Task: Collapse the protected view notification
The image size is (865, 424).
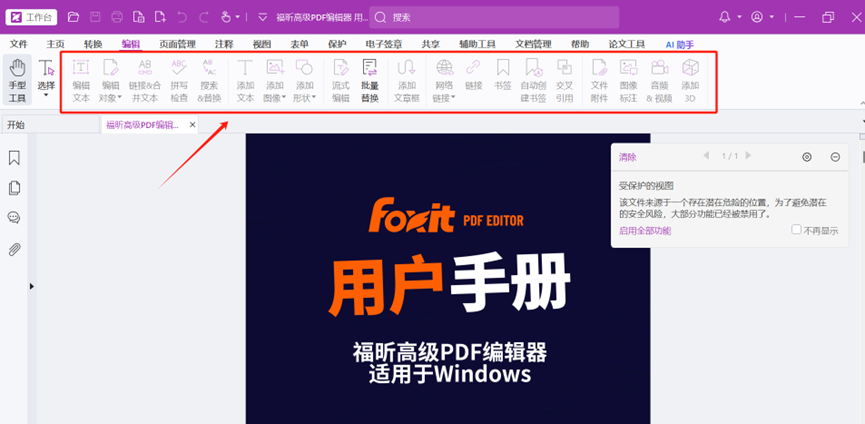Action: coord(835,157)
